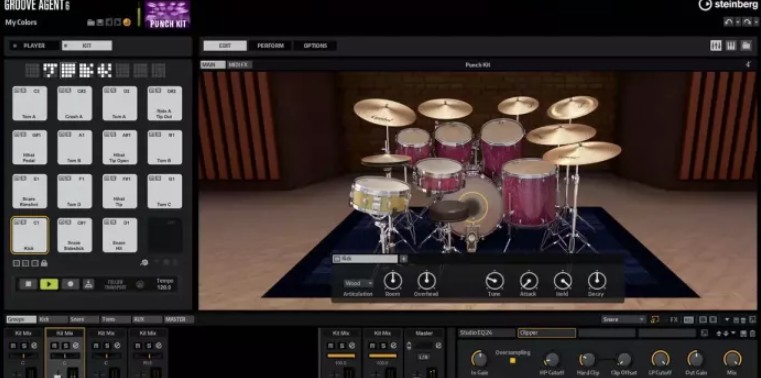Trigger the Crash A pad

(x=74, y=103)
